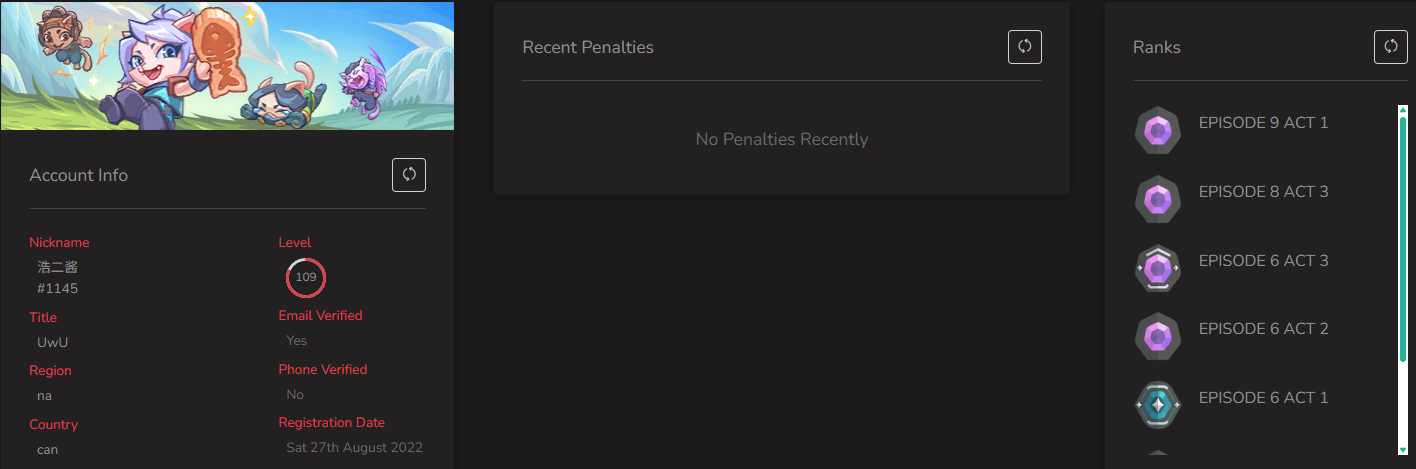Click the EPISODE 8 ACT 3 label
Viewport: 1416px width, 469px height.
pyautogui.click(x=1263, y=192)
